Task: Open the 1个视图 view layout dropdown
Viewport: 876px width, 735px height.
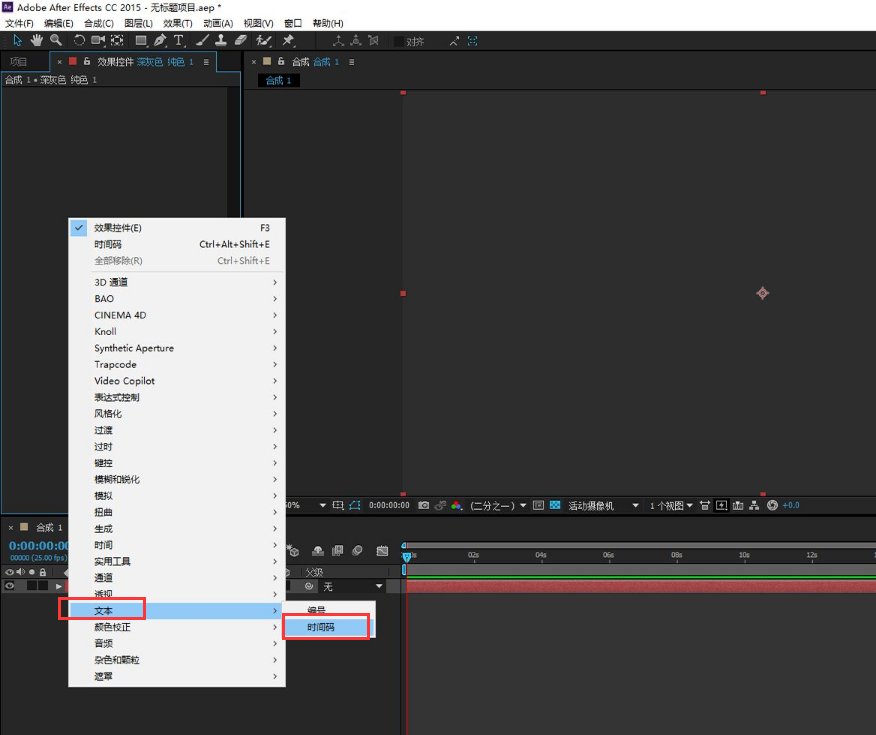Action: [x=671, y=505]
